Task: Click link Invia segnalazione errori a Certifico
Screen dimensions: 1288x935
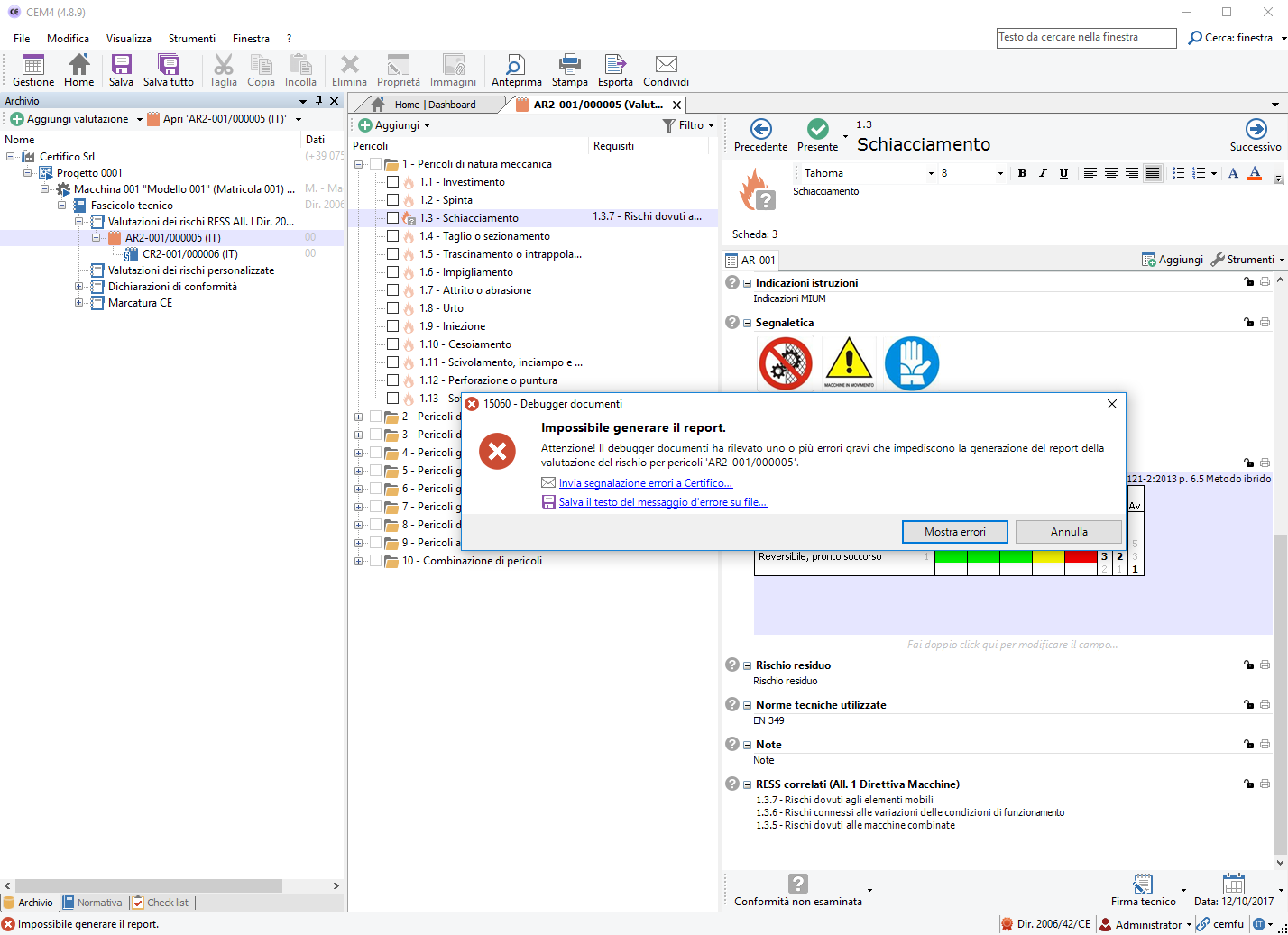Action: [645, 483]
